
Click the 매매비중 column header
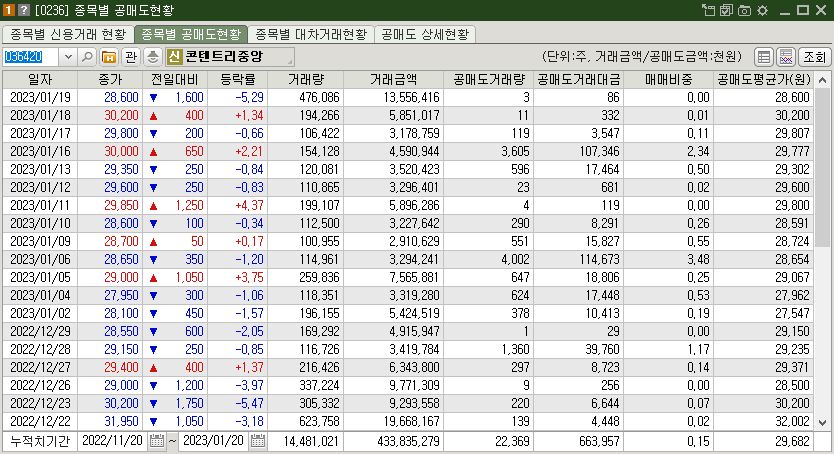coord(669,80)
